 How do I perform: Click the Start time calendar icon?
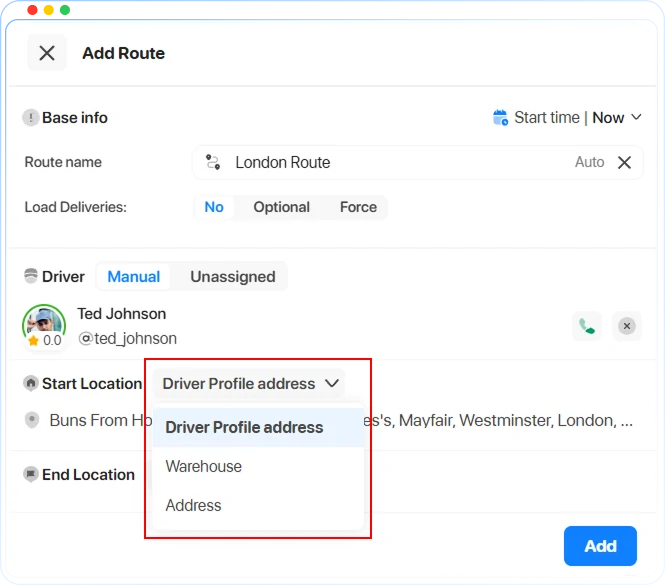click(500, 118)
